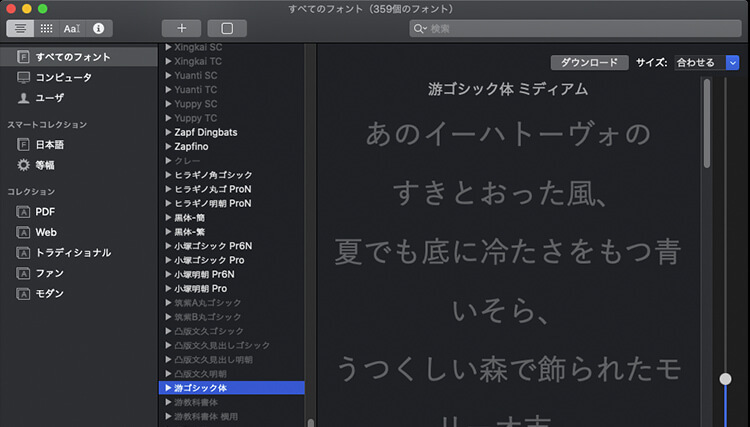Select the コンピュータ computer fonts item
The width and height of the screenshot is (750, 427).
pyautogui.click(x=60, y=77)
